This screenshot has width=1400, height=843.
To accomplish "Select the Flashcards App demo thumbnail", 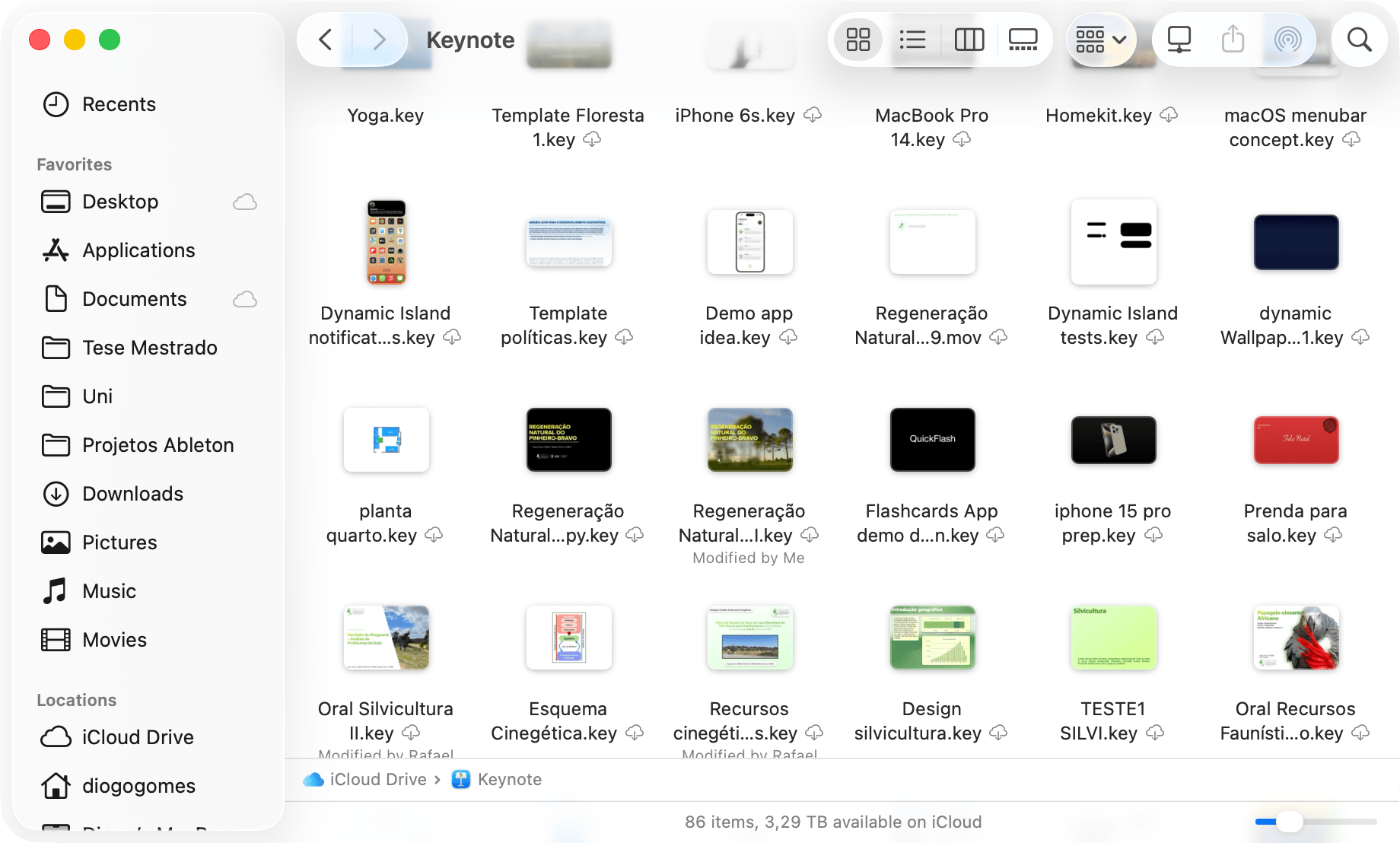I will pos(932,440).
